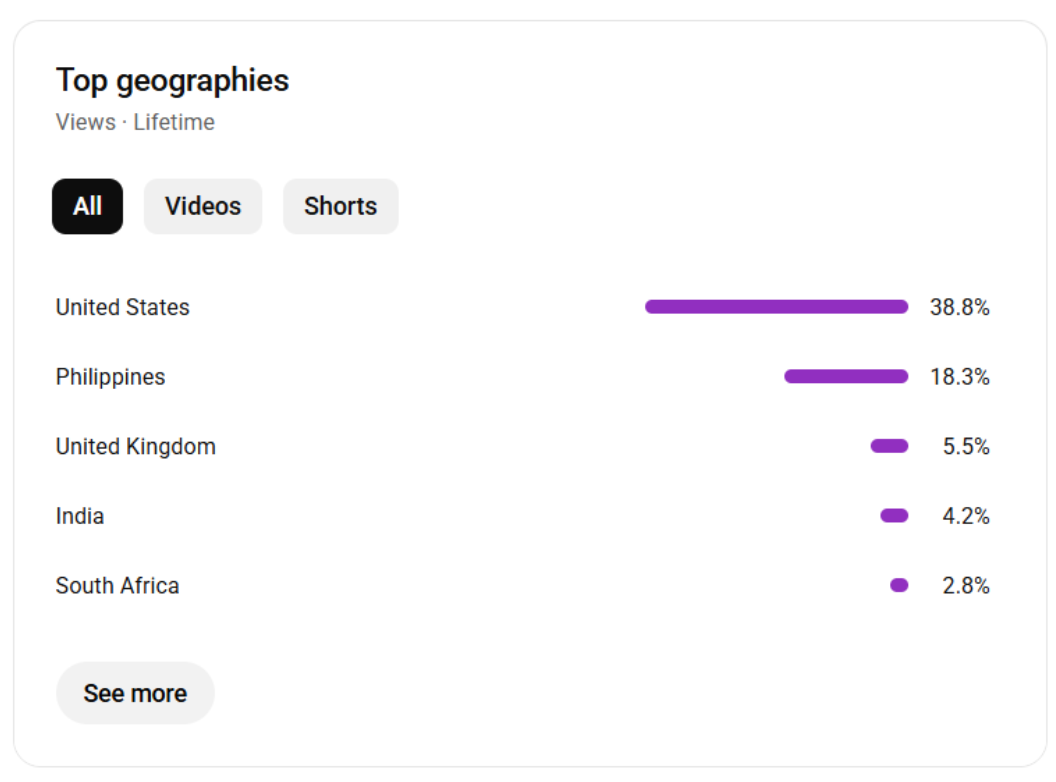Click the South Africa purple bar
The height and width of the screenshot is (782, 1056).
coord(899,585)
